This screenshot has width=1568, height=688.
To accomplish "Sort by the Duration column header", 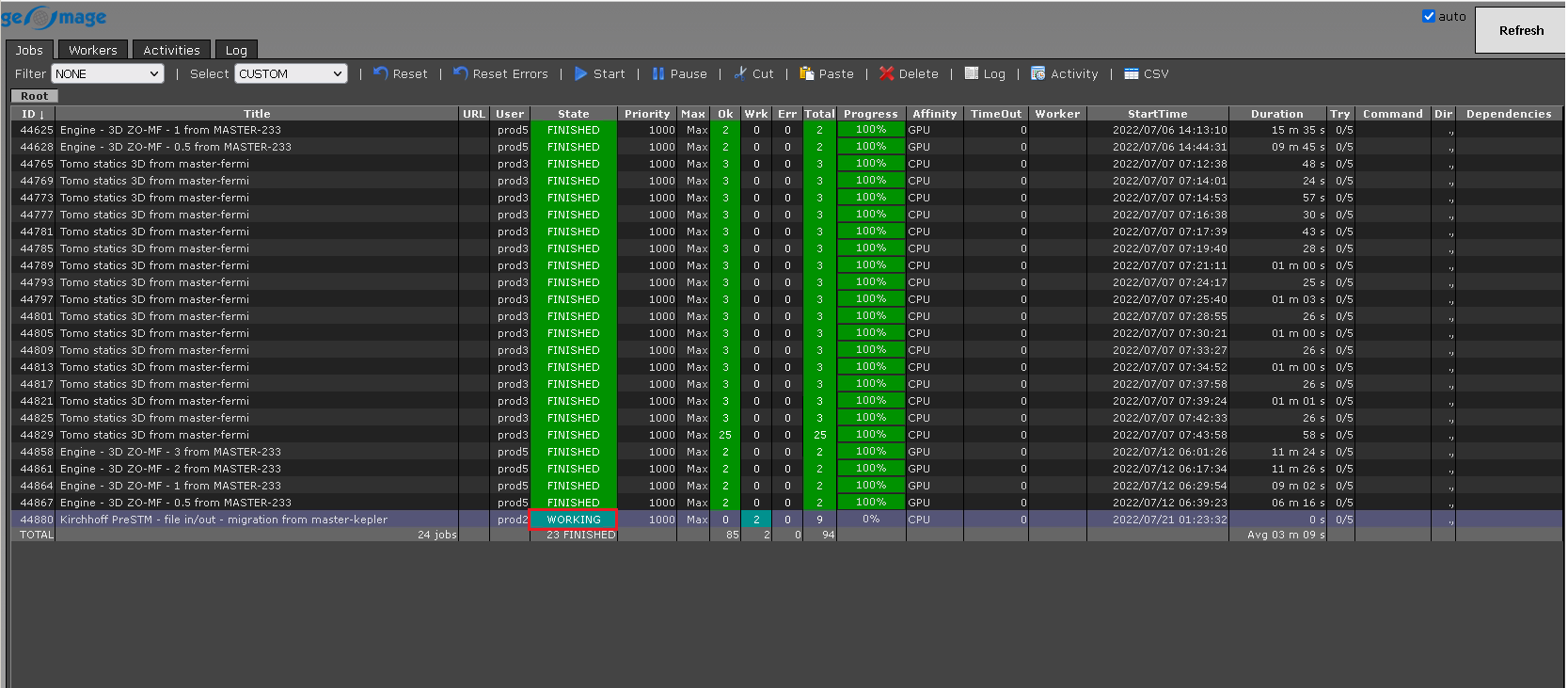I will click(x=1277, y=114).
